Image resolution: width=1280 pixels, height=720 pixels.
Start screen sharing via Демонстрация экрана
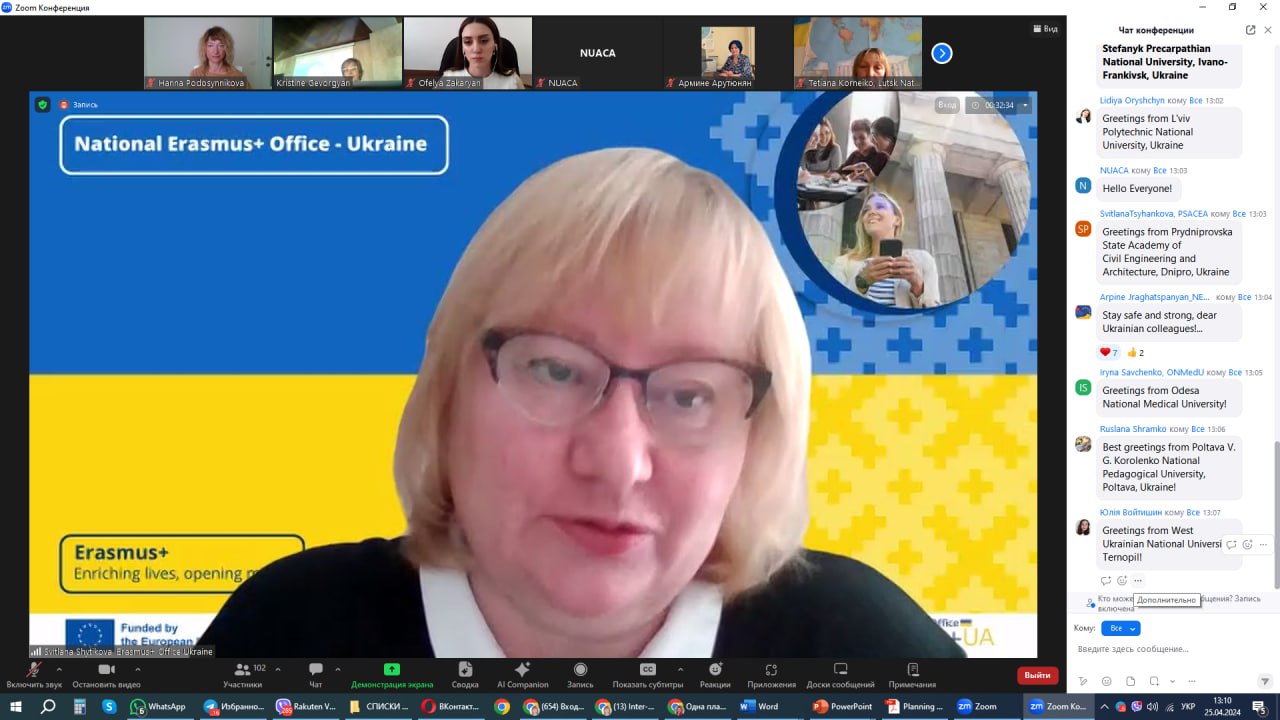pyautogui.click(x=392, y=674)
